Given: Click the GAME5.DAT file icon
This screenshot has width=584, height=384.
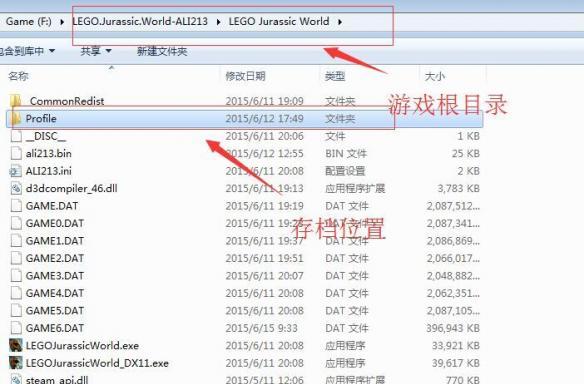Looking at the screenshot, I should pos(16,311).
